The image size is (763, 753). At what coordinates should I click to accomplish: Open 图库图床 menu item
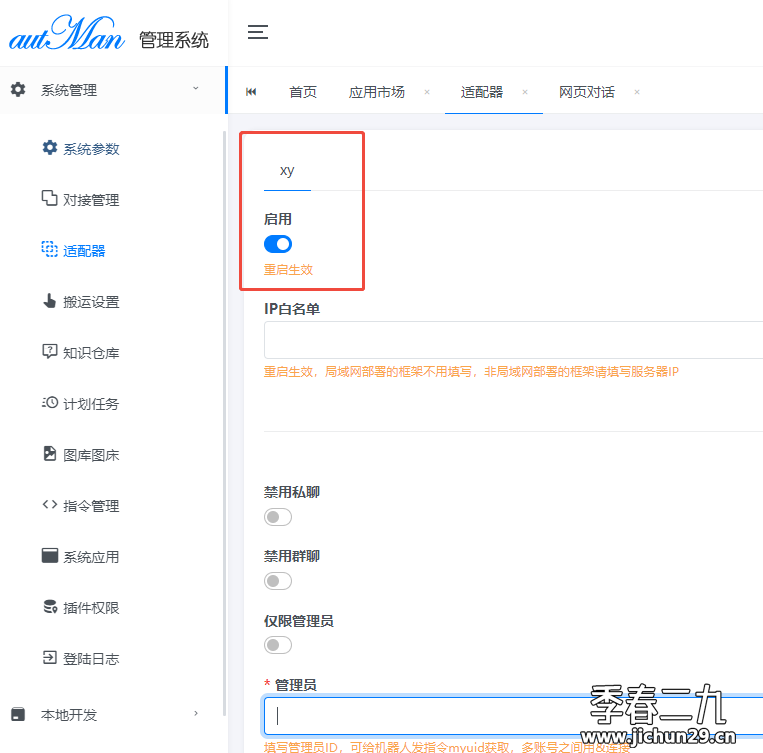click(x=91, y=455)
